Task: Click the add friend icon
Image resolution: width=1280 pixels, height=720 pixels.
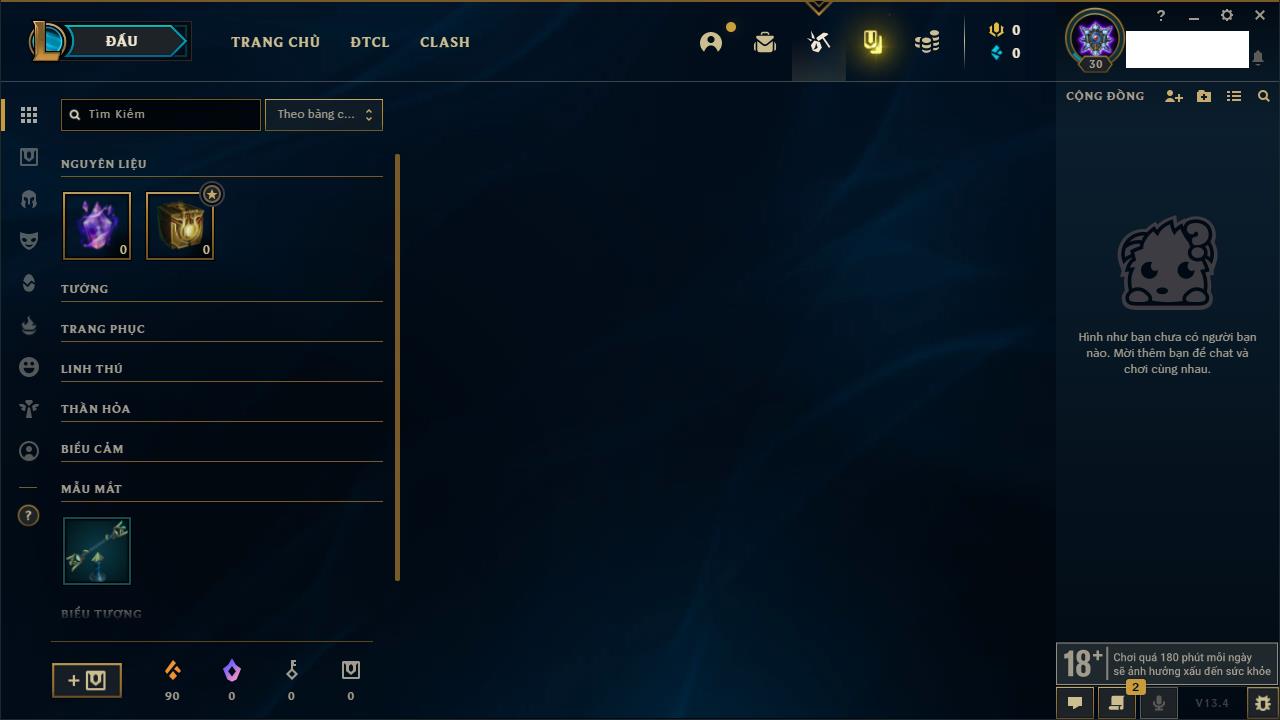Action: point(1174,96)
